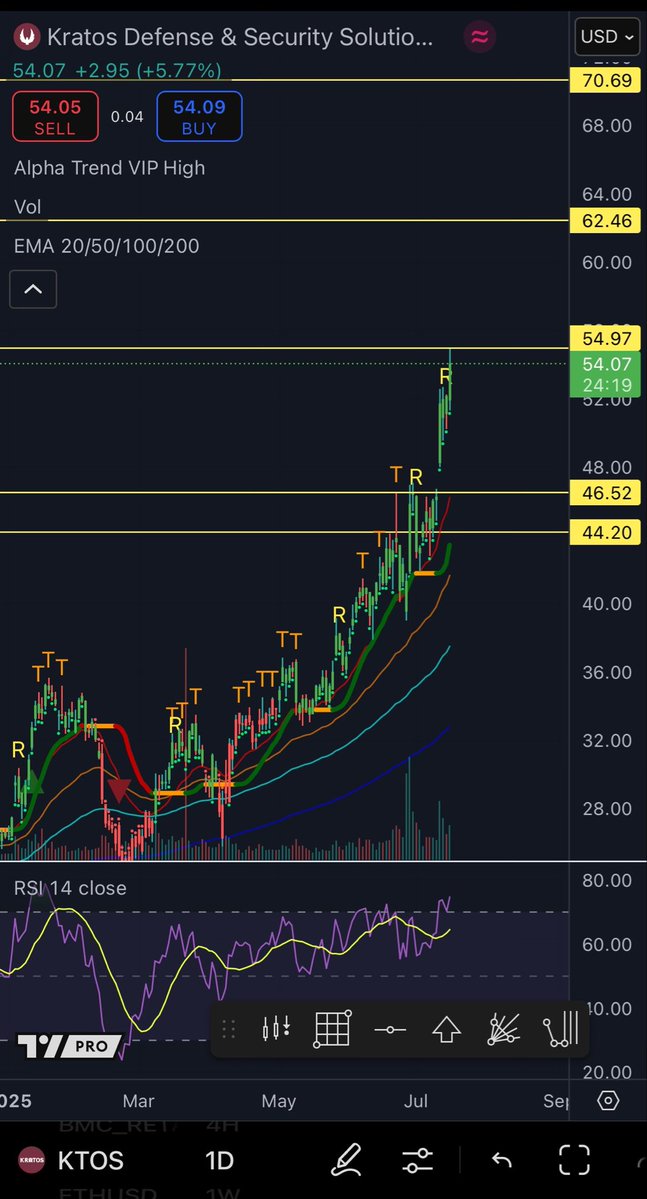Undo the last action with arrow
The height and width of the screenshot is (1199, 647).
[x=502, y=1161]
